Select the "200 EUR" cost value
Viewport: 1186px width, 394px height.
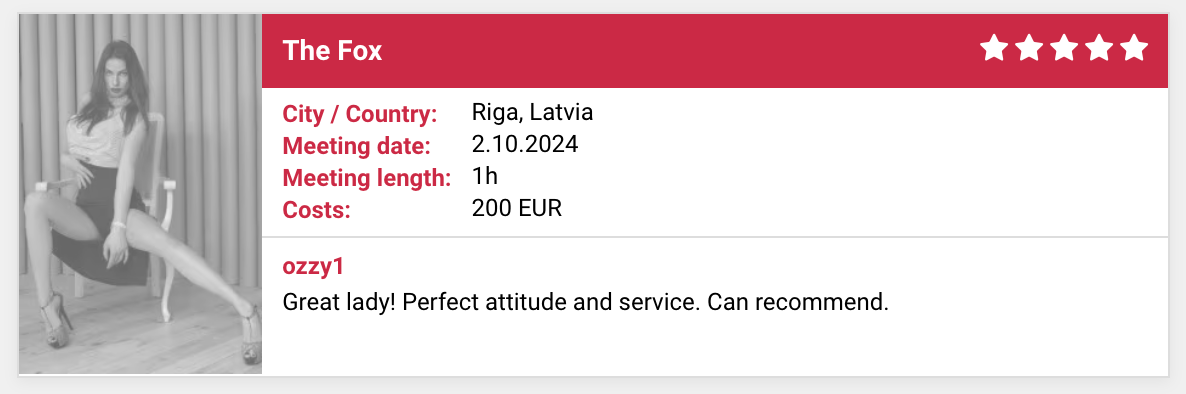(517, 208)
